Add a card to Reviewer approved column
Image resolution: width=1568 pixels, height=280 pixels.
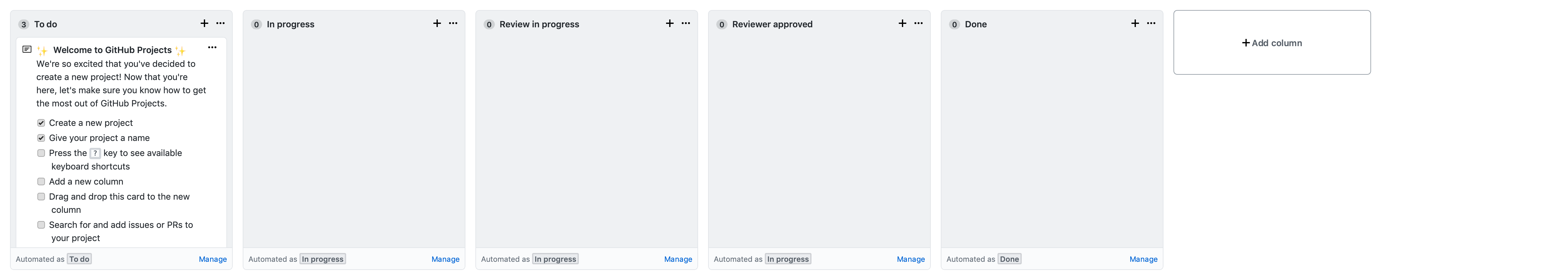pyautogui.click(x=902, y=24)
